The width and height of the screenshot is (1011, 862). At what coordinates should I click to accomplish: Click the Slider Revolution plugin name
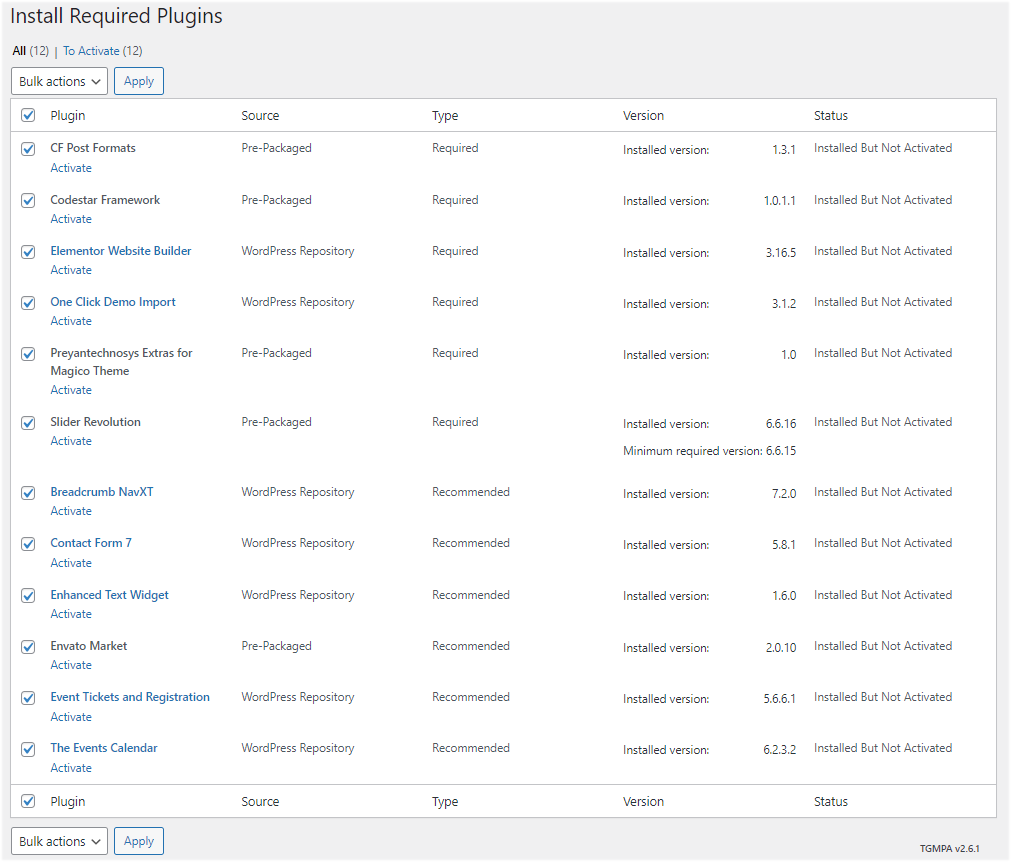95,422
